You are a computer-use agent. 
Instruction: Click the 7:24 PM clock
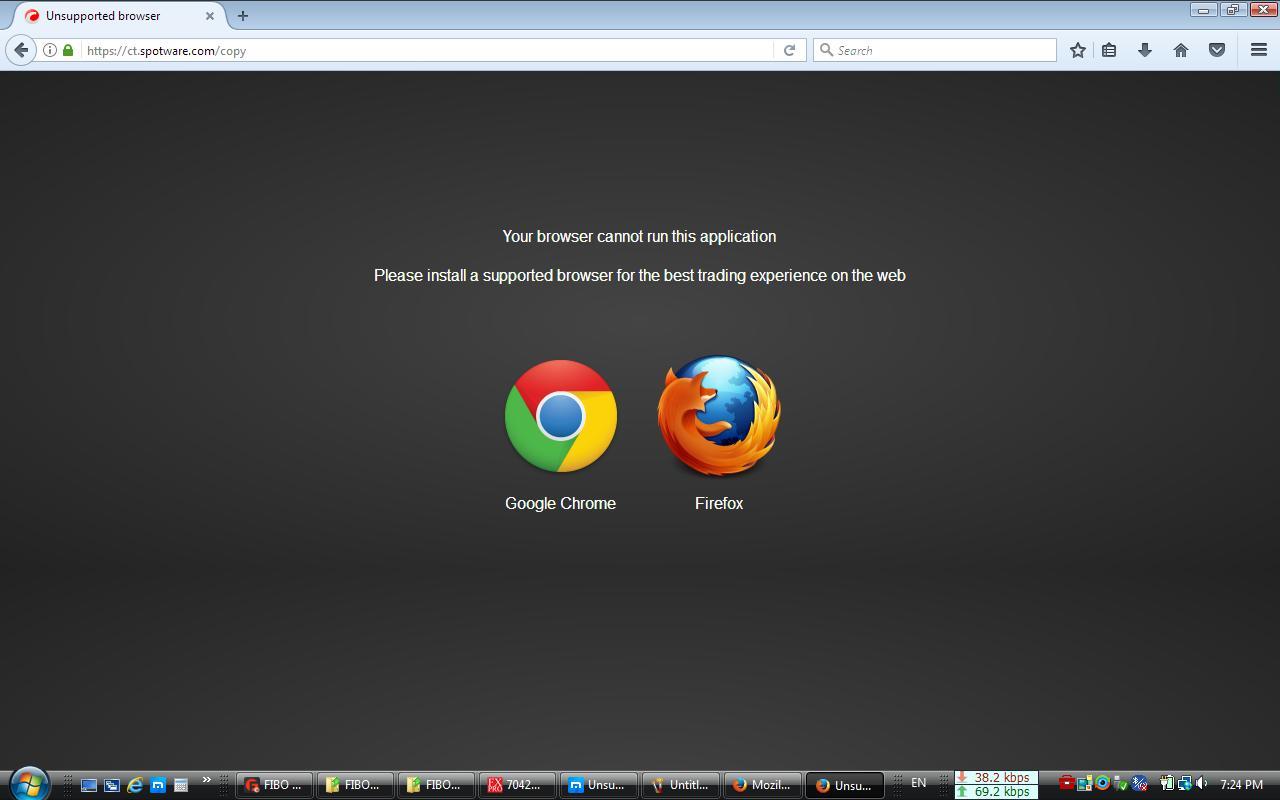point(1242,785)
